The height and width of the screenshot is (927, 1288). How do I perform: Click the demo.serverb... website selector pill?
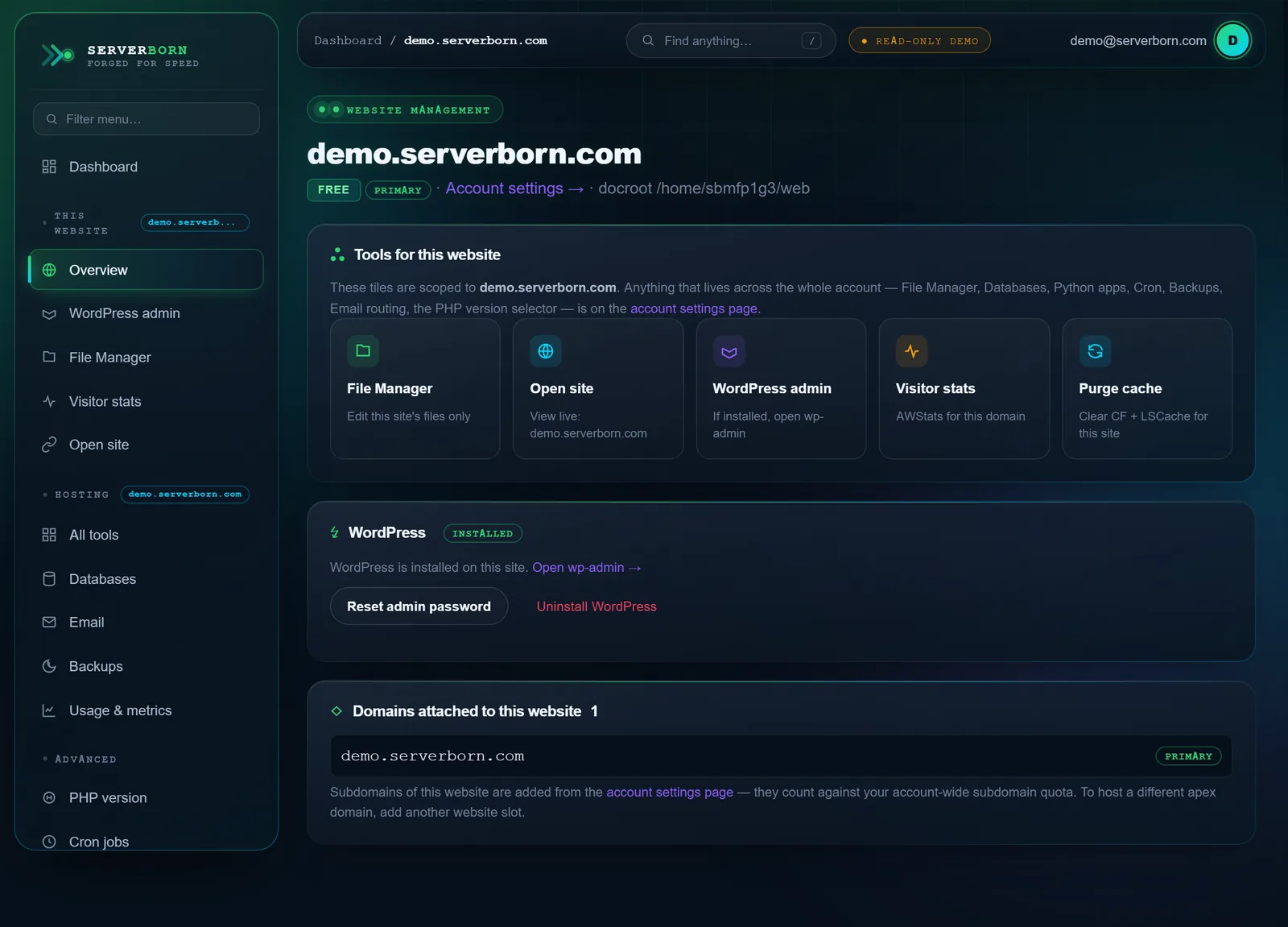[x=195, y=222]
